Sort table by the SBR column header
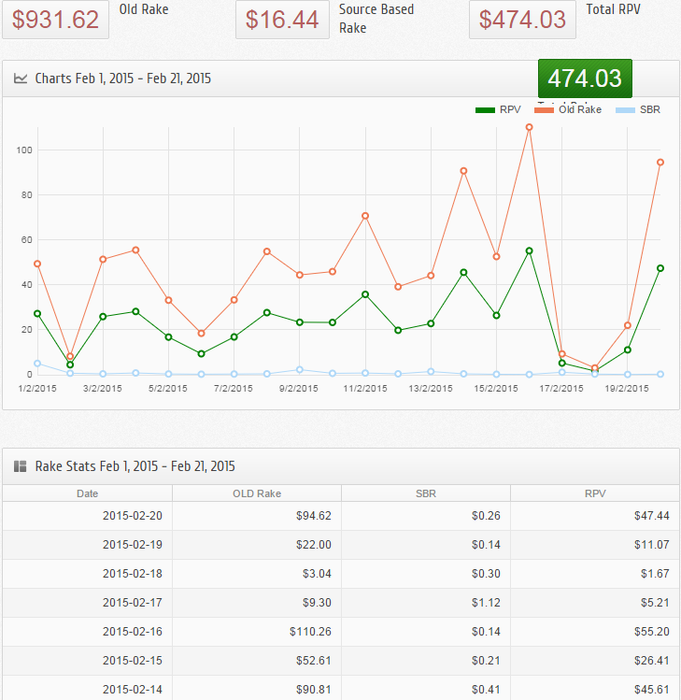This screenshot has height=700, width=681. pos(426,493)
